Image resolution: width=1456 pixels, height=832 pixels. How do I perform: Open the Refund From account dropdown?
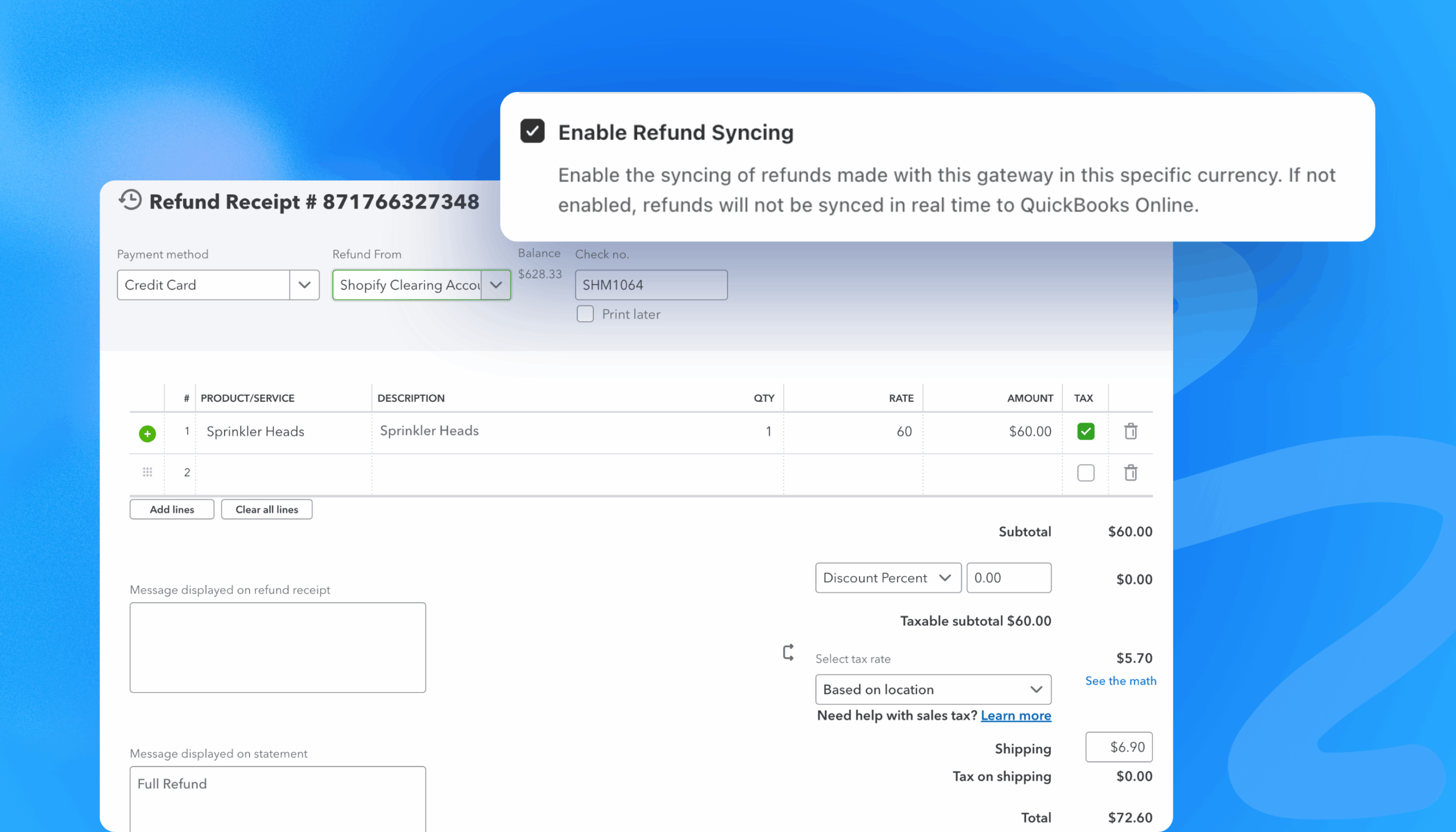495,284
